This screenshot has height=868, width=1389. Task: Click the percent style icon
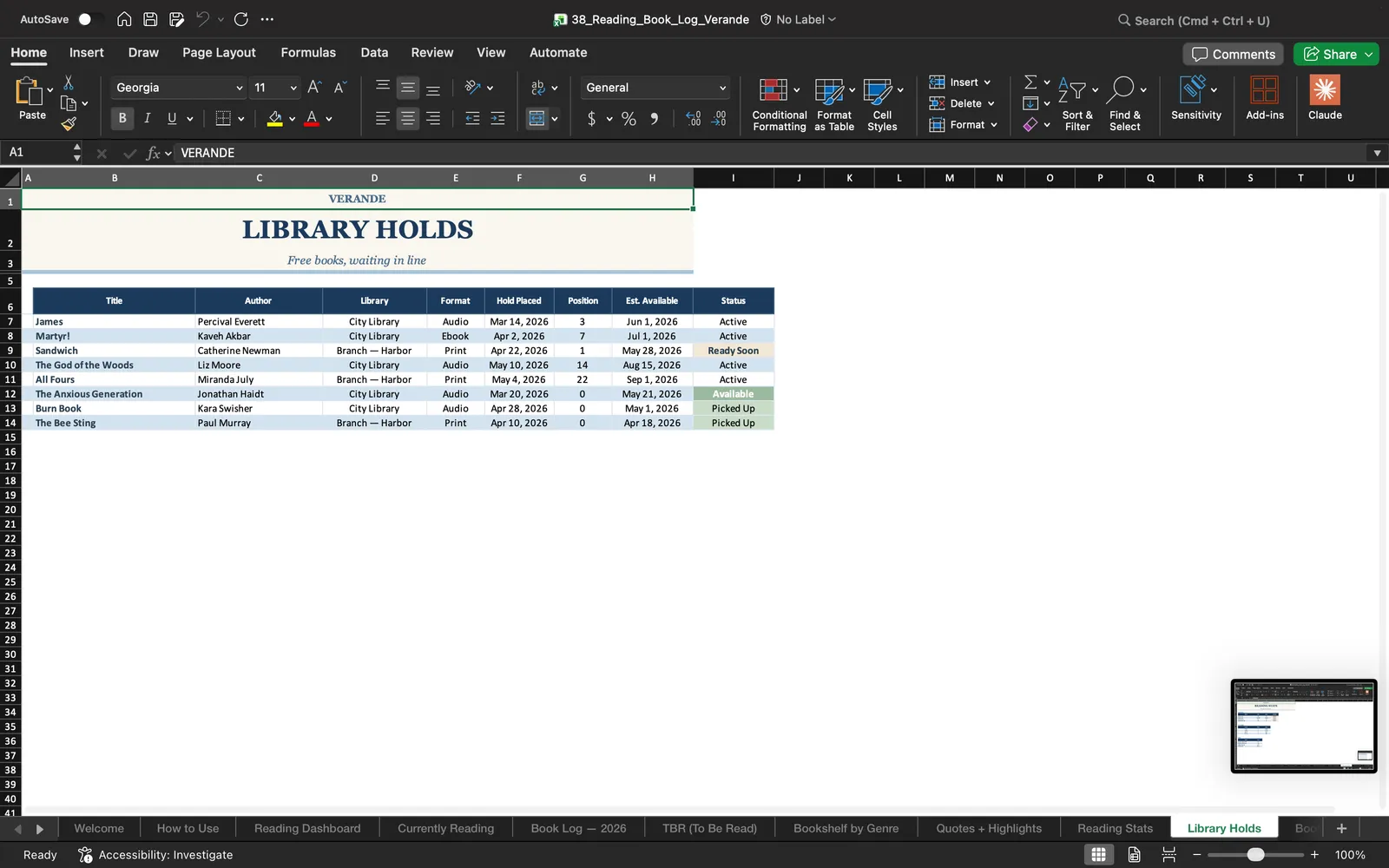point(629,119)
